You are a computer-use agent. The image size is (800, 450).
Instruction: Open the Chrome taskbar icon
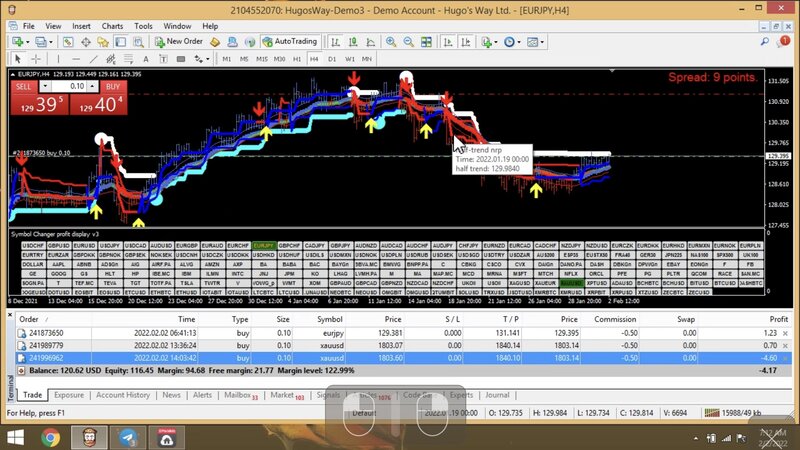click(x=51, y=438)
